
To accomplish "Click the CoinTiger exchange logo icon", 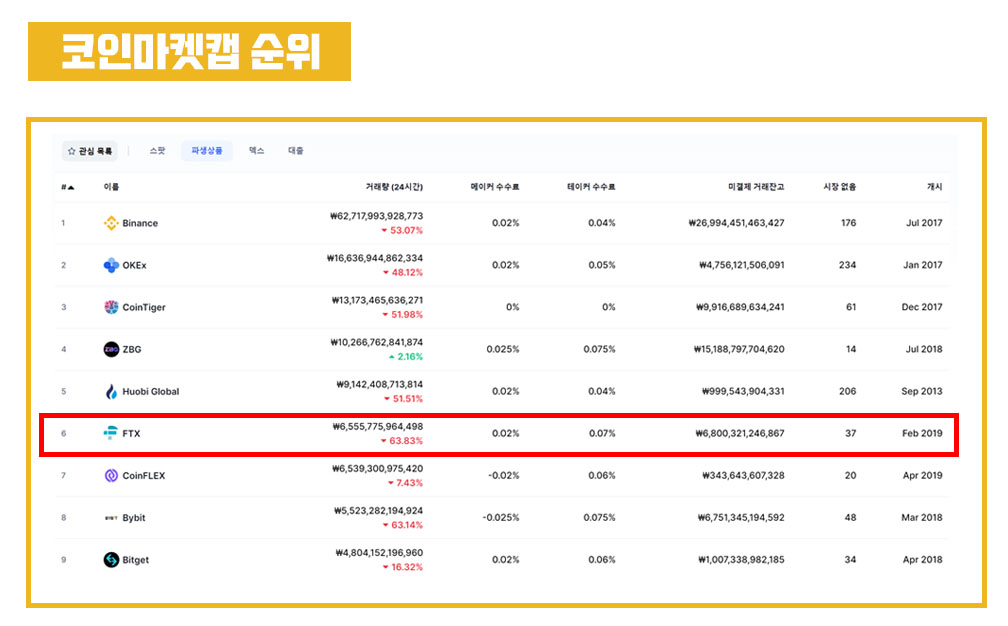I will pos(111,307).
